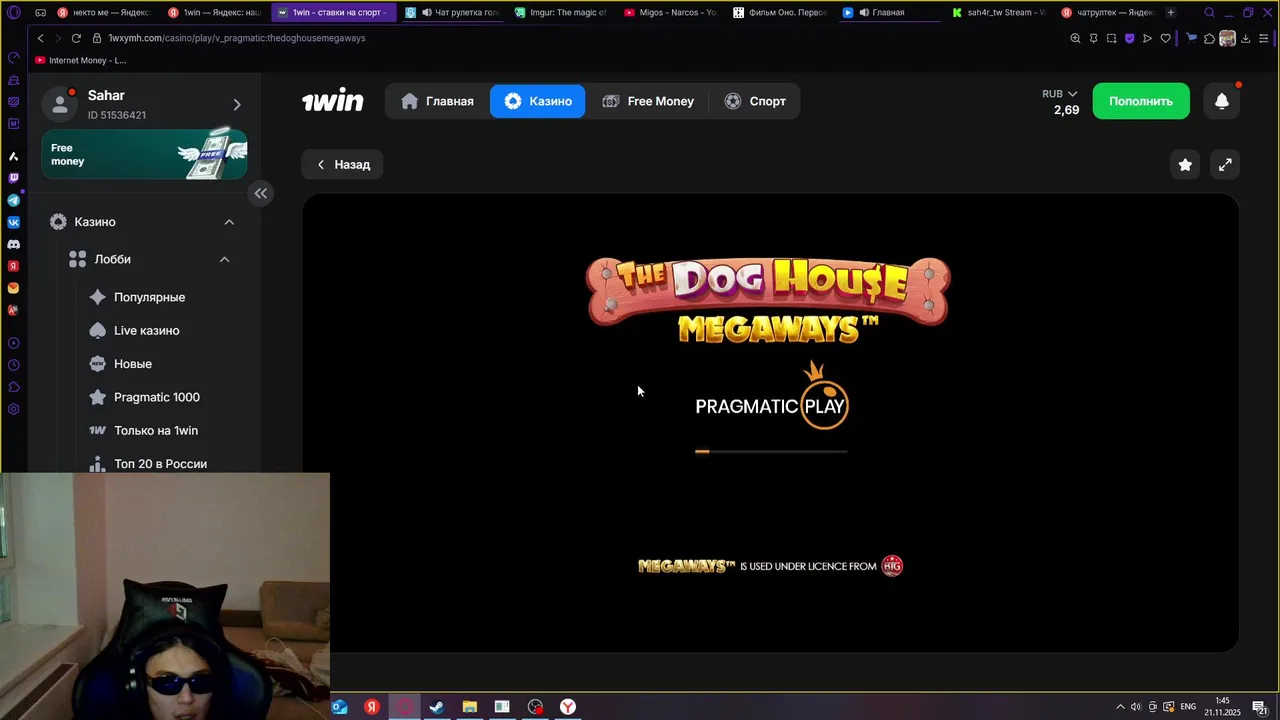The width and height of the screenshot is (1280, 720).
Task: Open Free Money navigation tab
Action: [648, 101]
